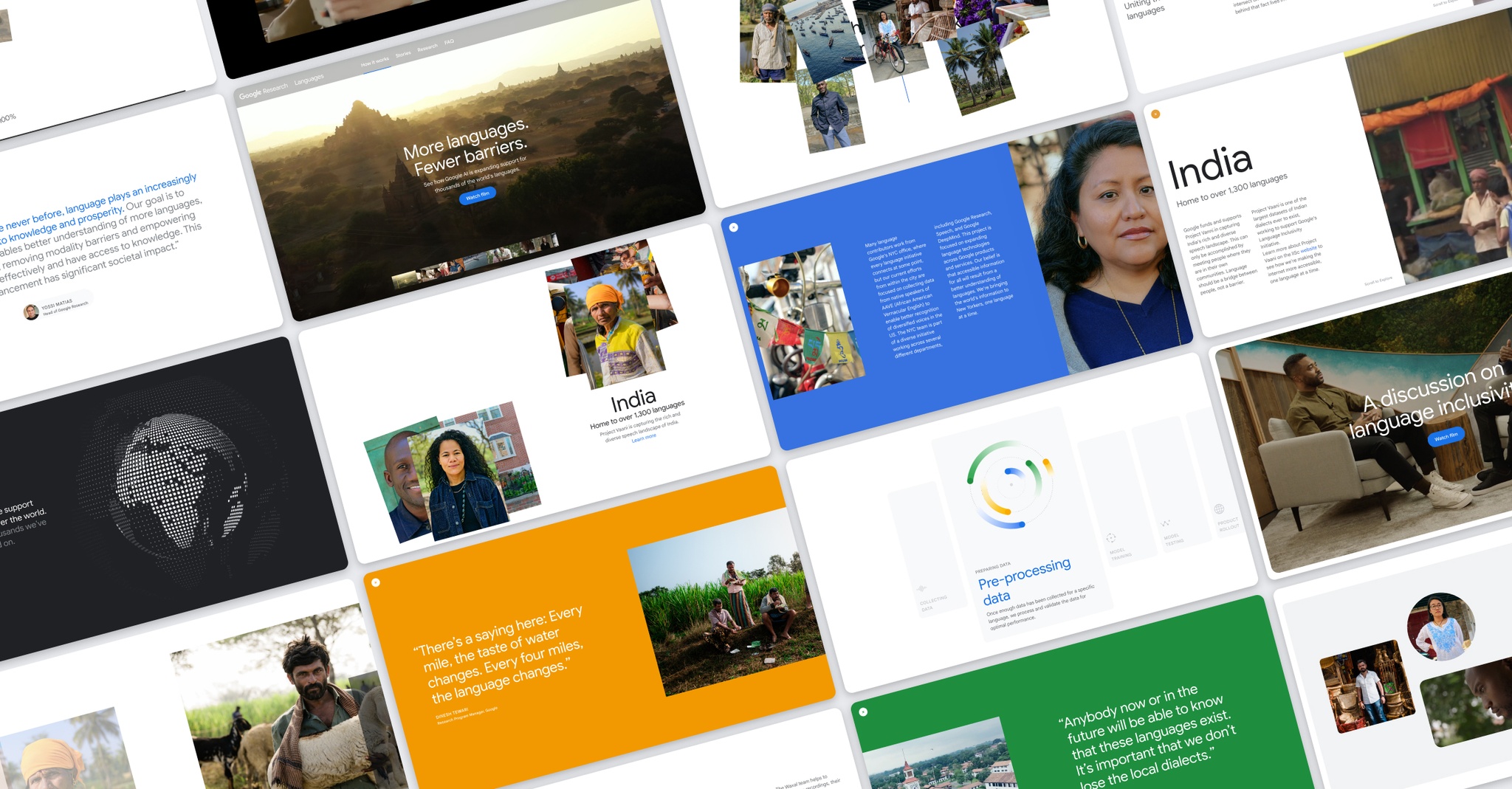Click the Product Rollout globe icon
The height and width of the screenshot is (789, 1512).
tap(1219, 509)
